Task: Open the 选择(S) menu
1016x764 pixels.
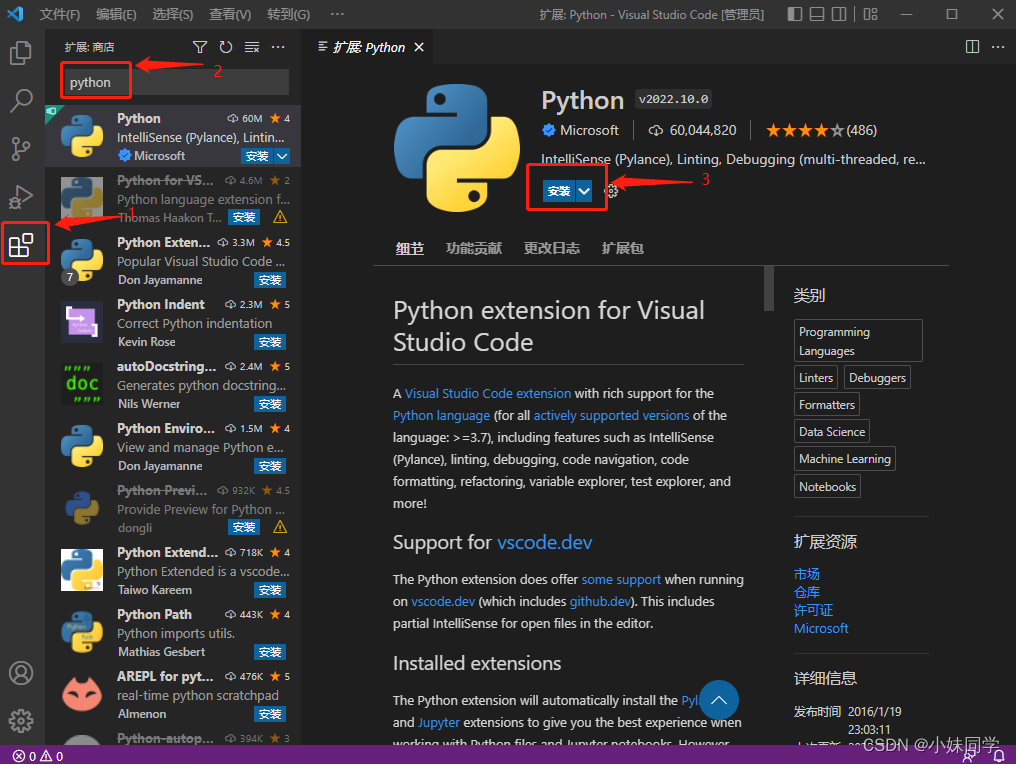Action: pyautogui.click(x=172, y=14)
